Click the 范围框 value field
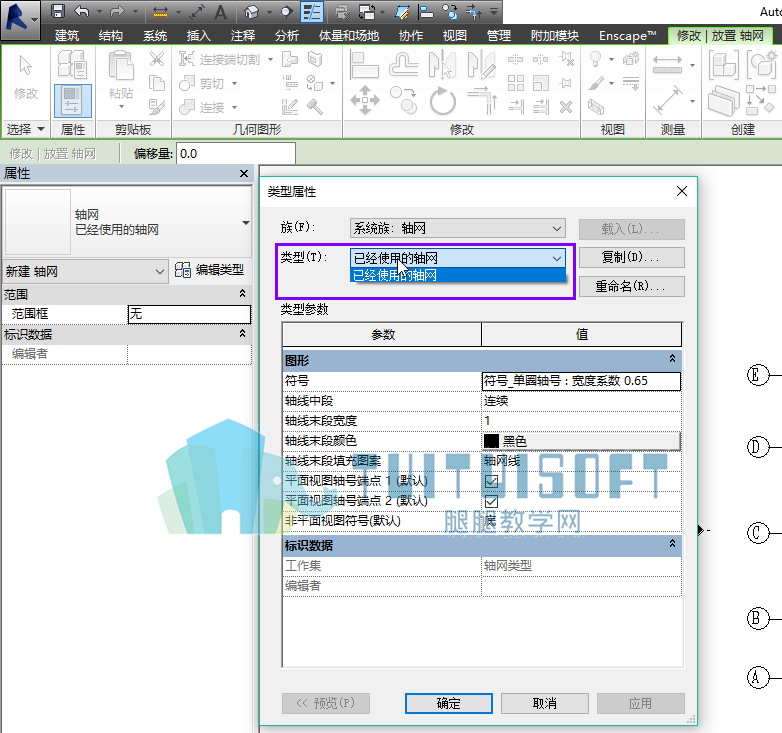The image size is (782, 733). pos(189,314)
